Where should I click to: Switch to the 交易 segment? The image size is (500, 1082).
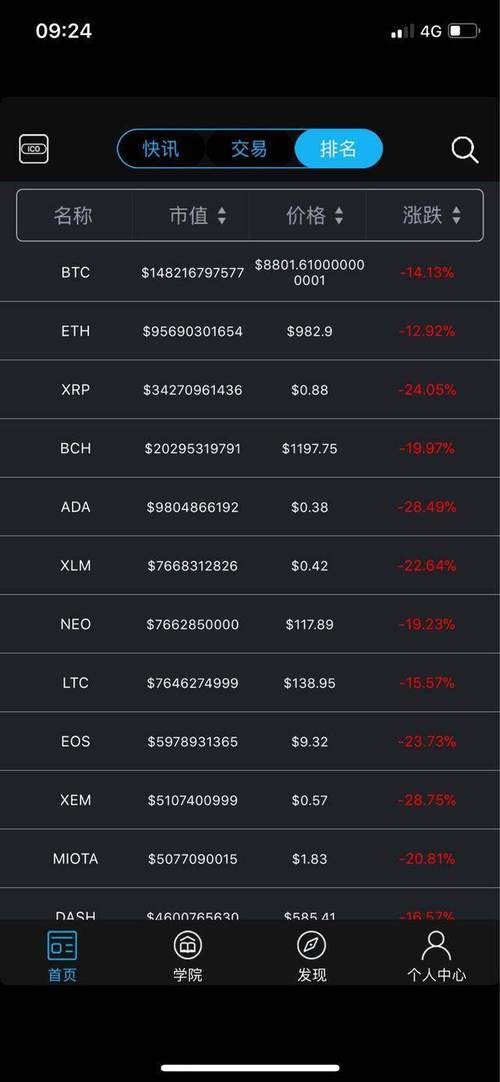click(x=249, y=148)
